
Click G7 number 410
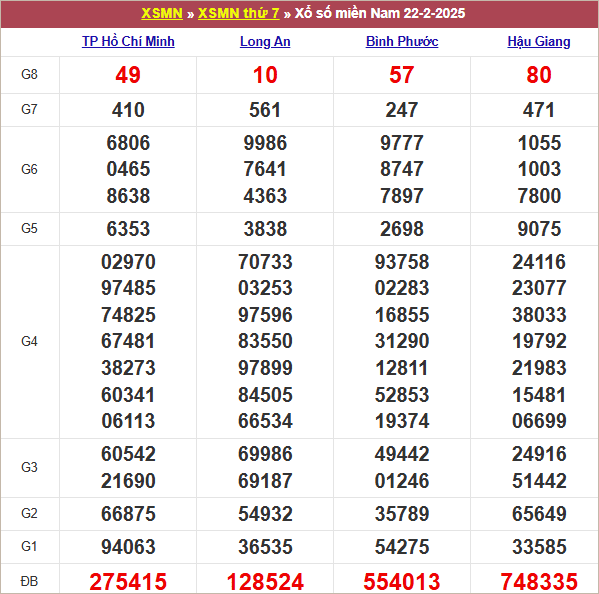click(128, 110)
